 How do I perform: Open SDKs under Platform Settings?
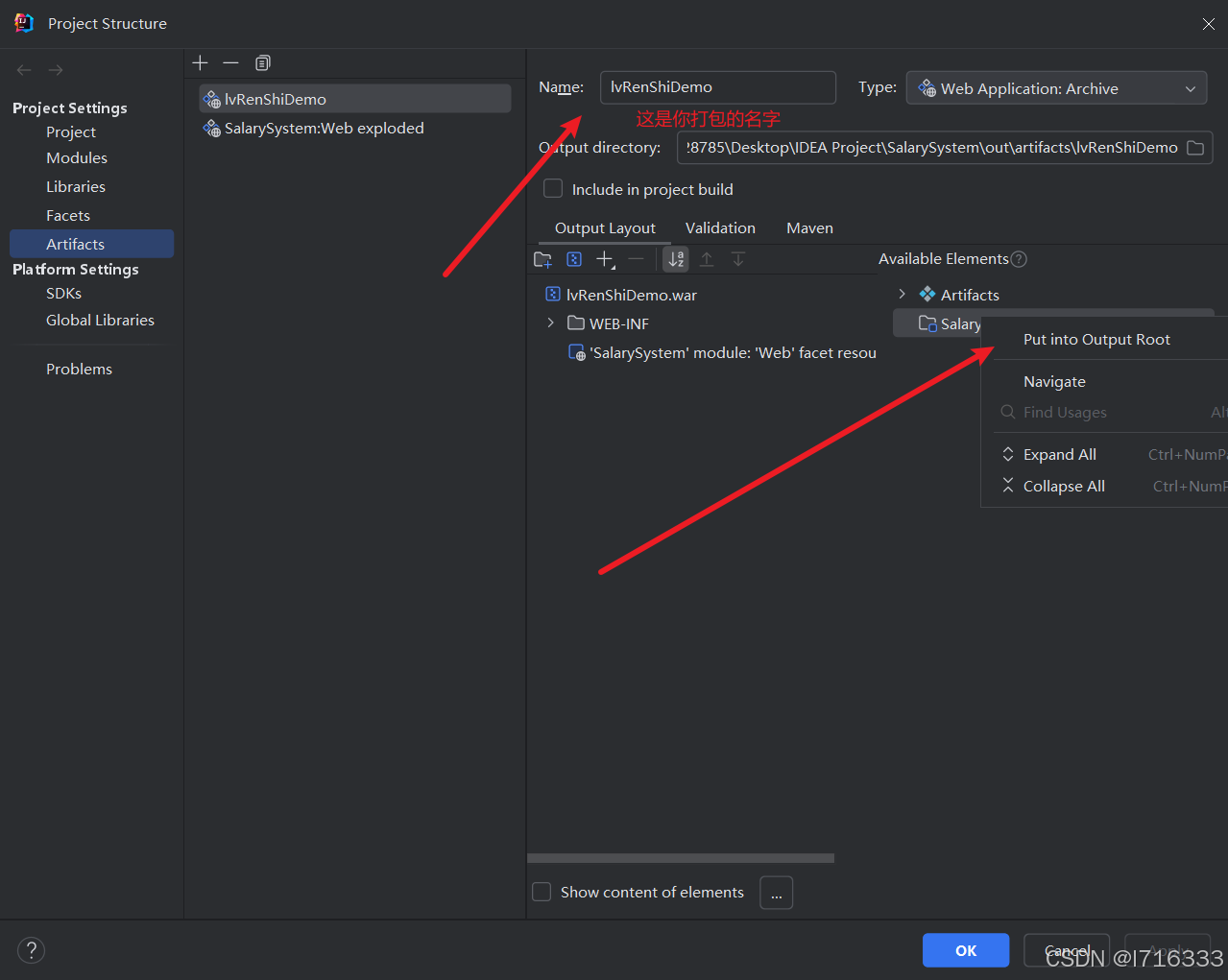(64, 294)
